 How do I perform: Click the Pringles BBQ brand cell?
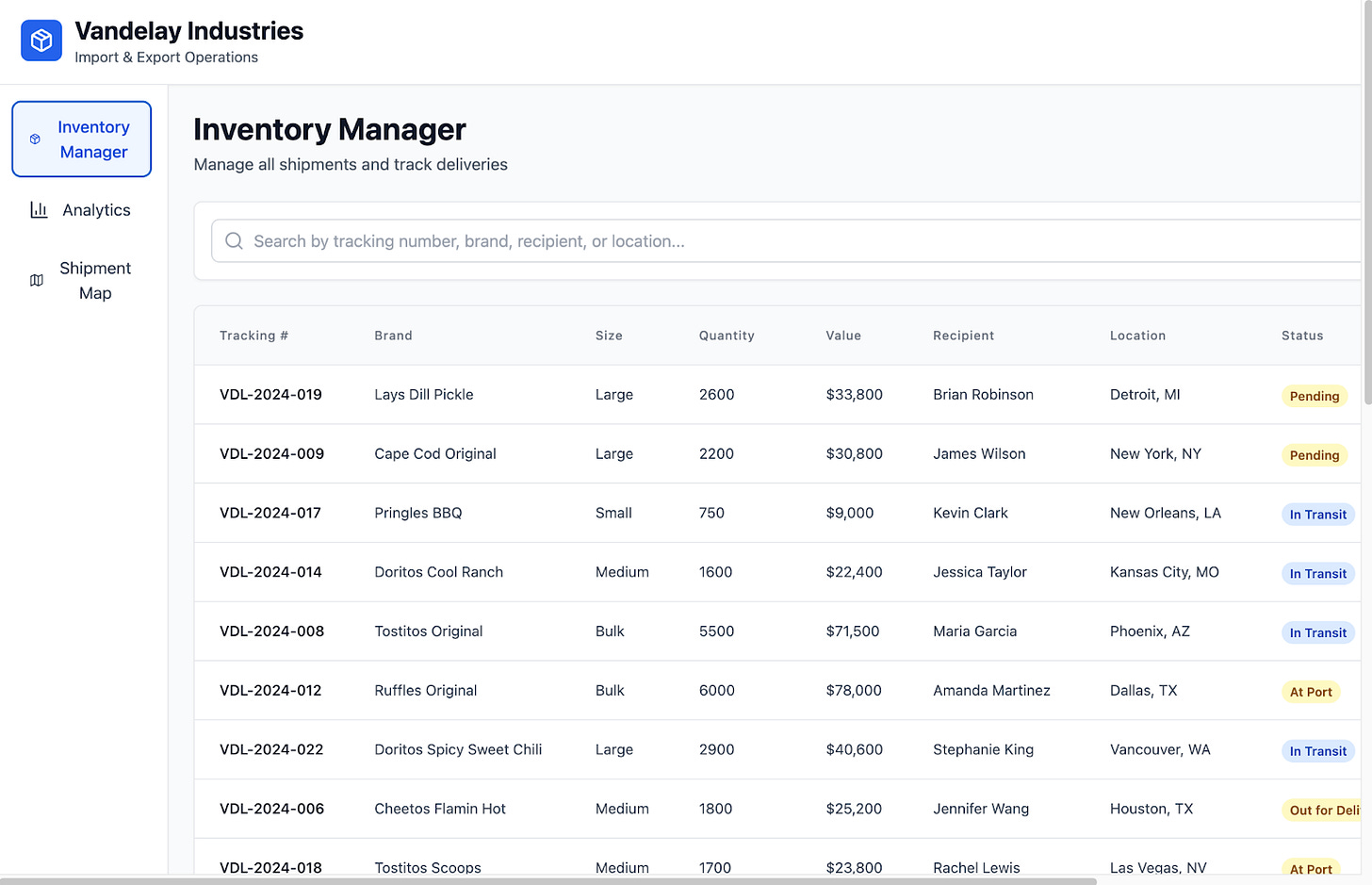click(x=418, y=514)
